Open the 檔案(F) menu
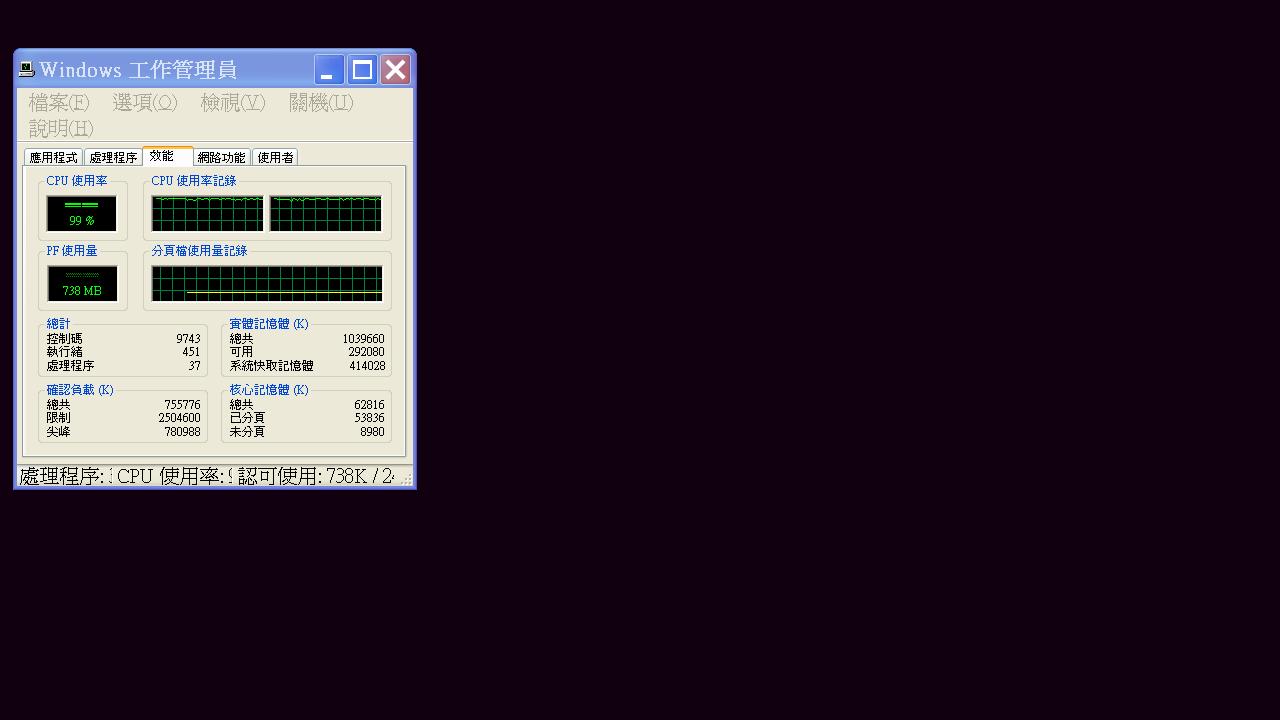1280x720 pixels. coord(59,103)
